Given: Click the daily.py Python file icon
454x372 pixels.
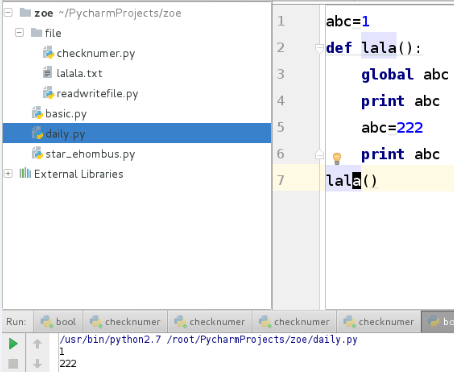Looking at the screenshot, I should coord(37,133).
